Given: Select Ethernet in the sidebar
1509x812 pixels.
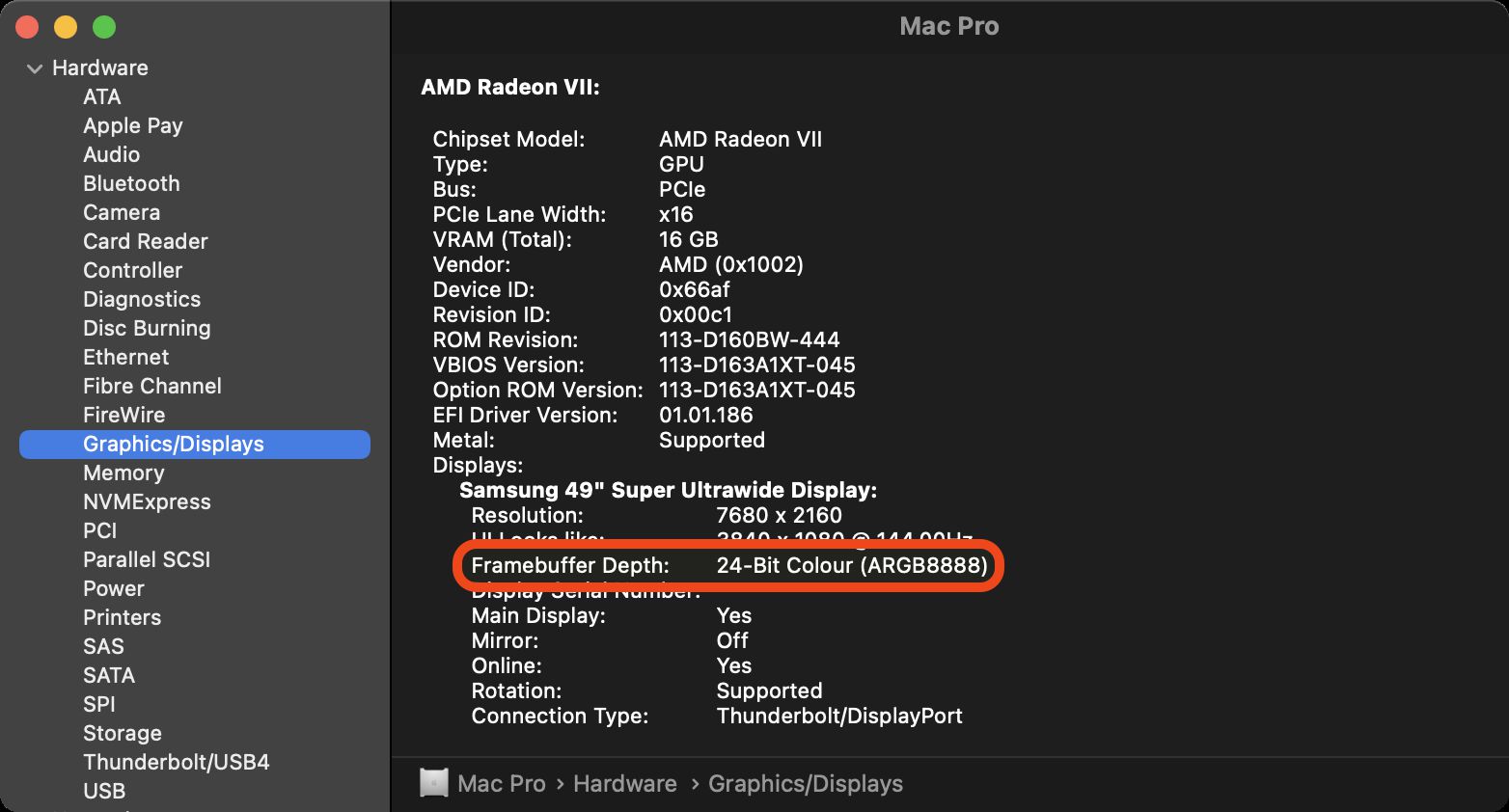Looking at the screenshot, I should [125, 358].
